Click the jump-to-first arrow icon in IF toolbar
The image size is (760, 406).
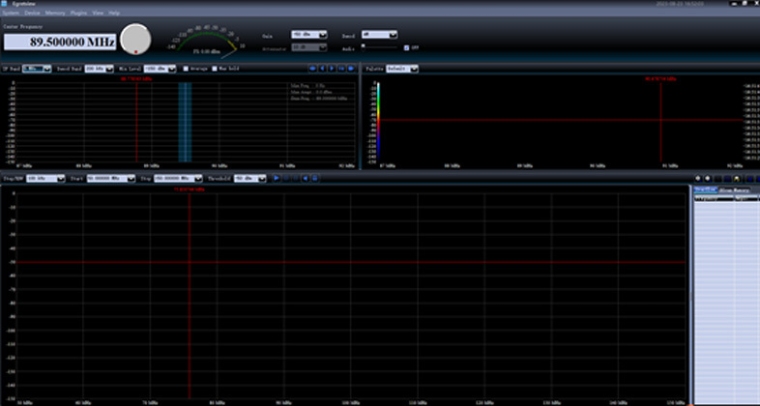(313, 68)
